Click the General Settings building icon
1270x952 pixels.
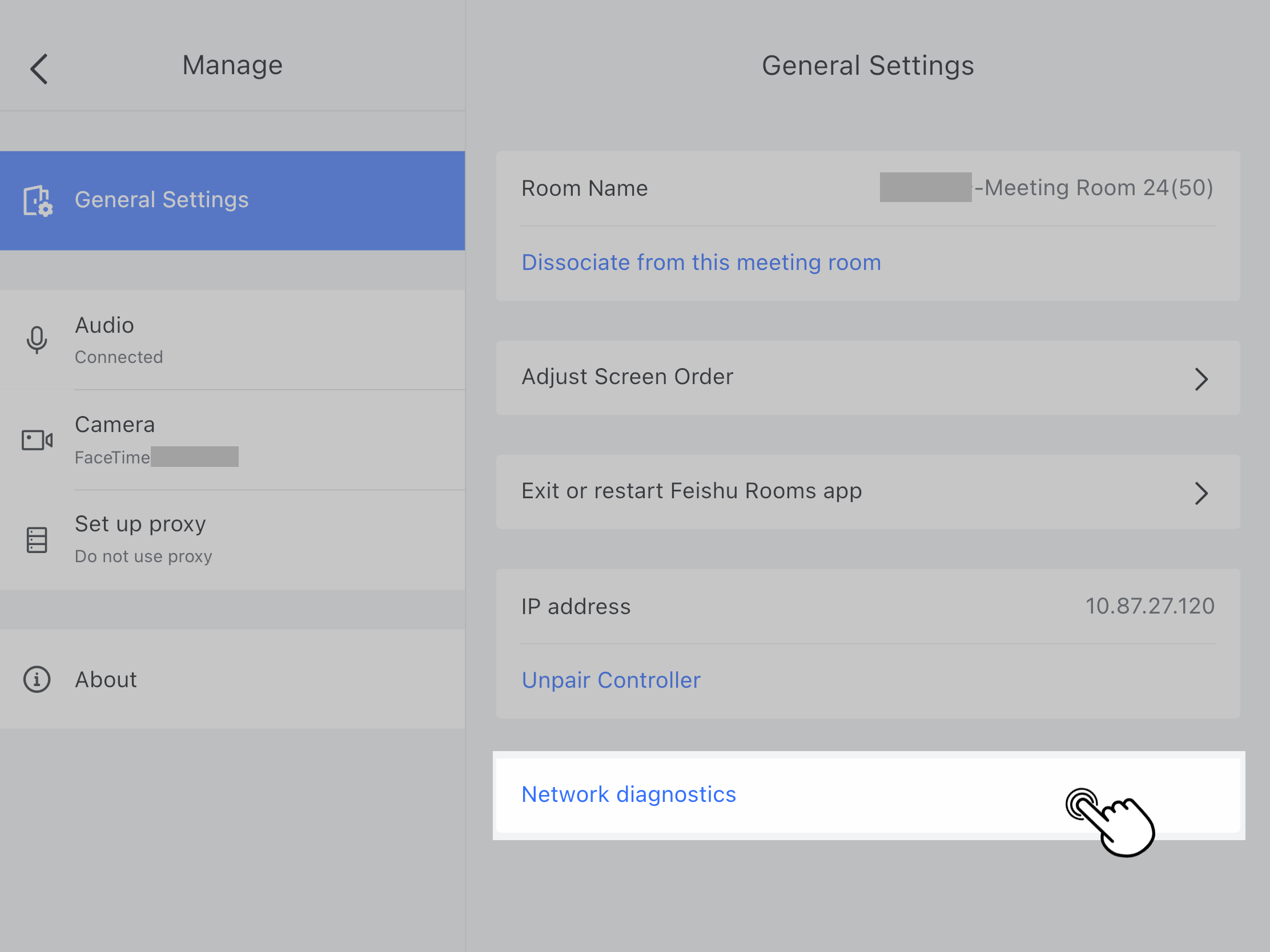37,200
